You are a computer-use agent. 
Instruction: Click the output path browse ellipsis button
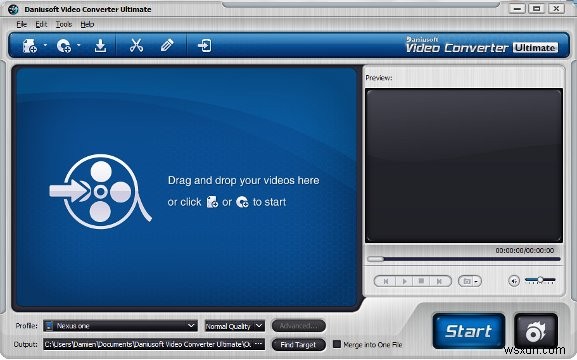click(x=259, y=345)
